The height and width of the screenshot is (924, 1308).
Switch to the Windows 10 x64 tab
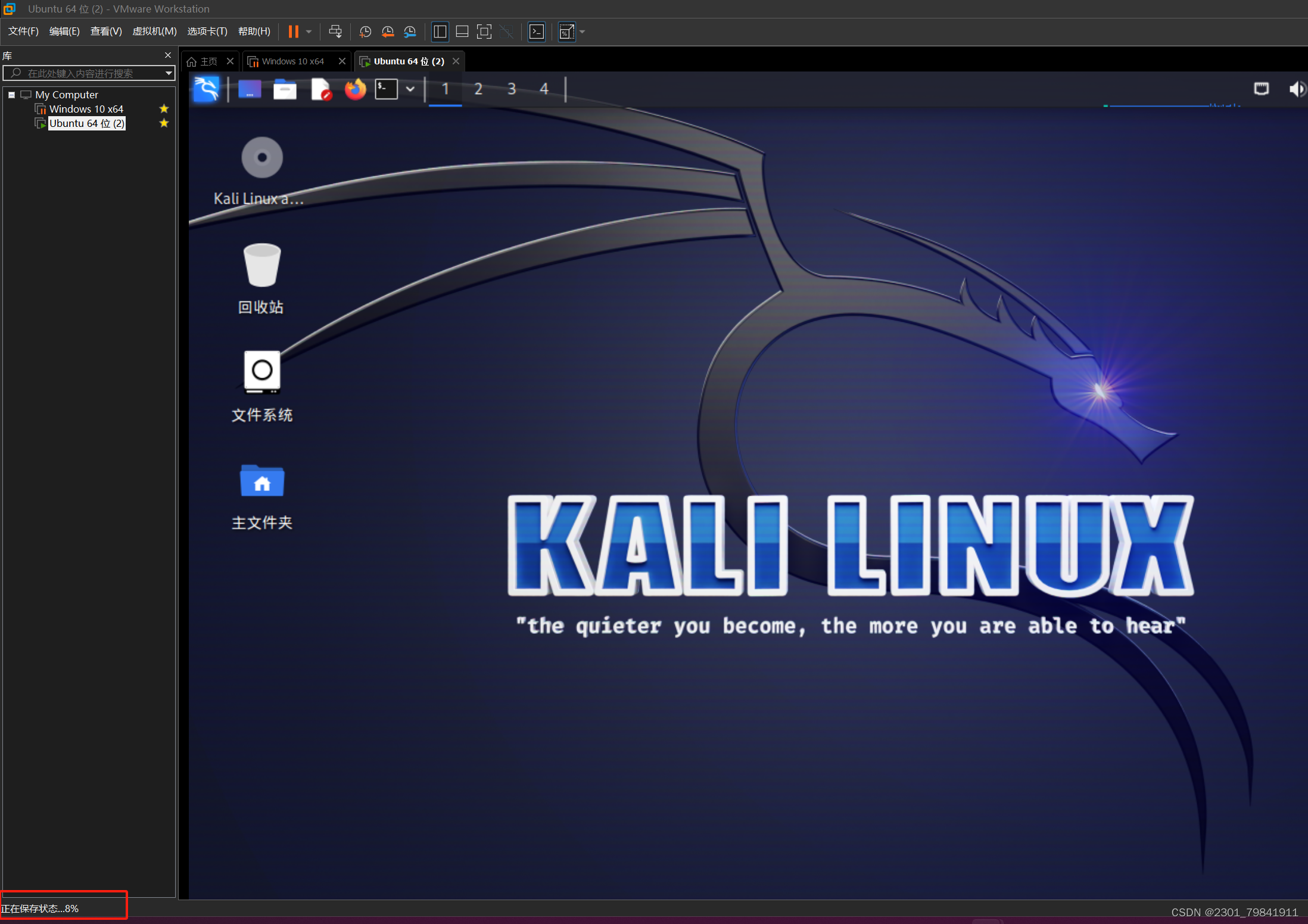[x=292, y=61]
